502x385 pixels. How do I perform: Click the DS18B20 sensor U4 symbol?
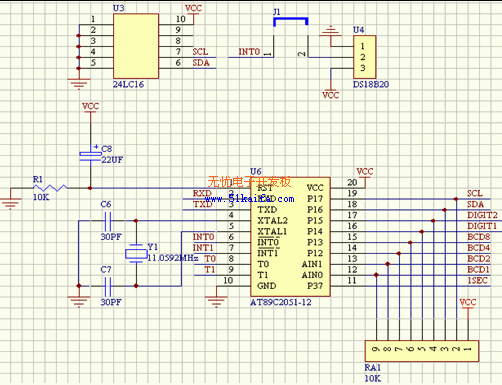[365, 57]
